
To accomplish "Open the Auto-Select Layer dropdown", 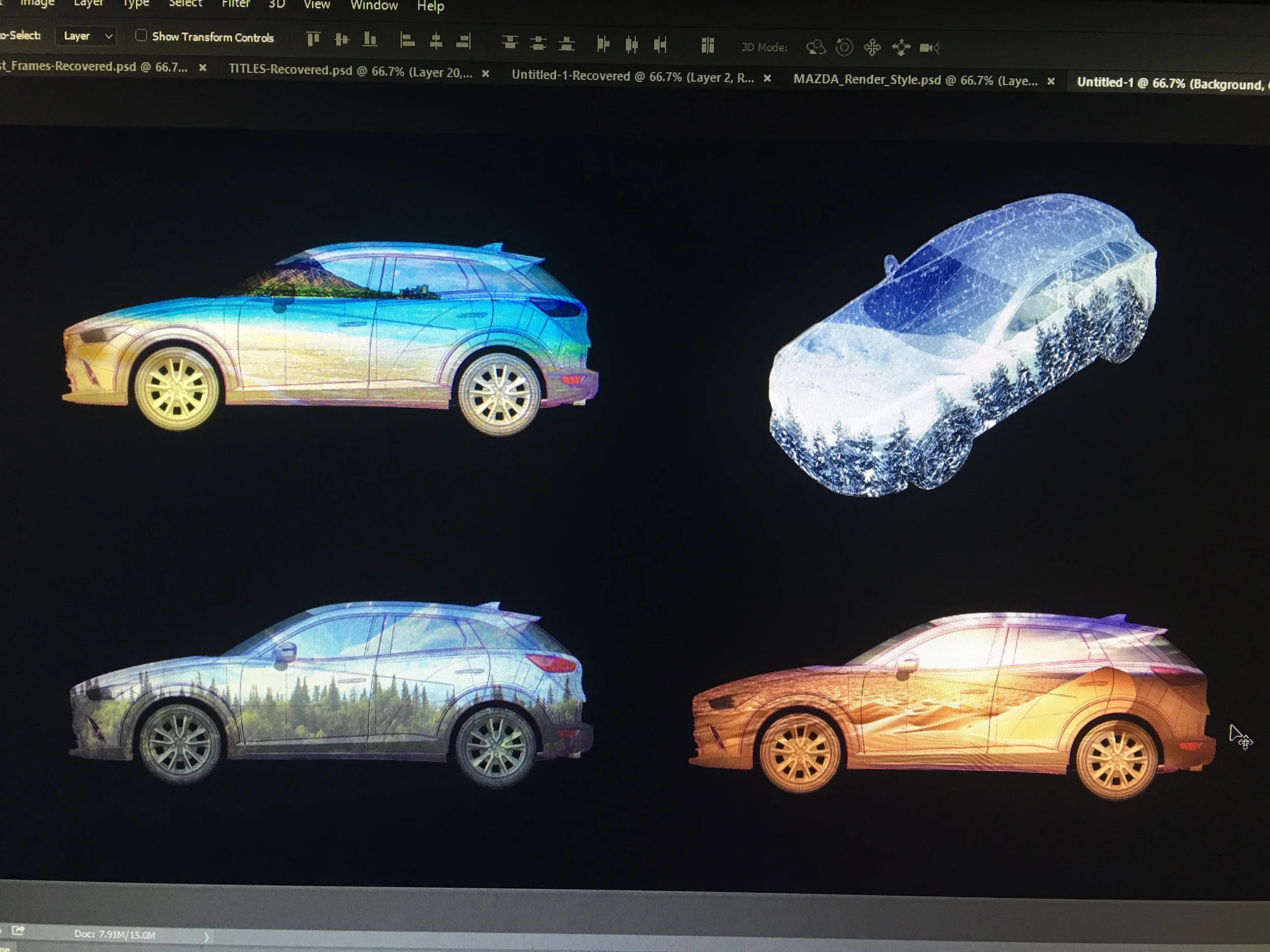I will tap(87, 36).
